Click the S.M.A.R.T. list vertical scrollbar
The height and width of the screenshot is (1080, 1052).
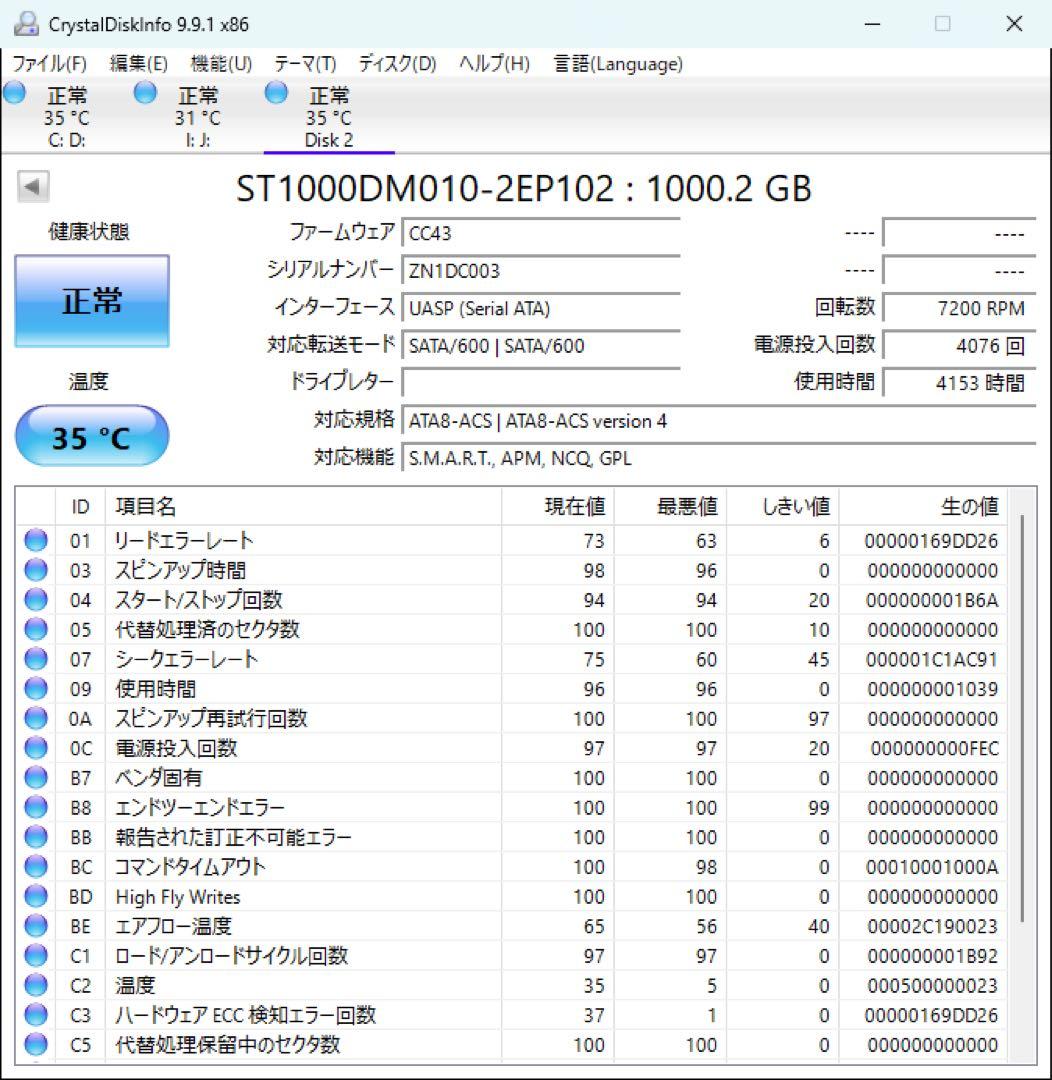(1022, 716)
